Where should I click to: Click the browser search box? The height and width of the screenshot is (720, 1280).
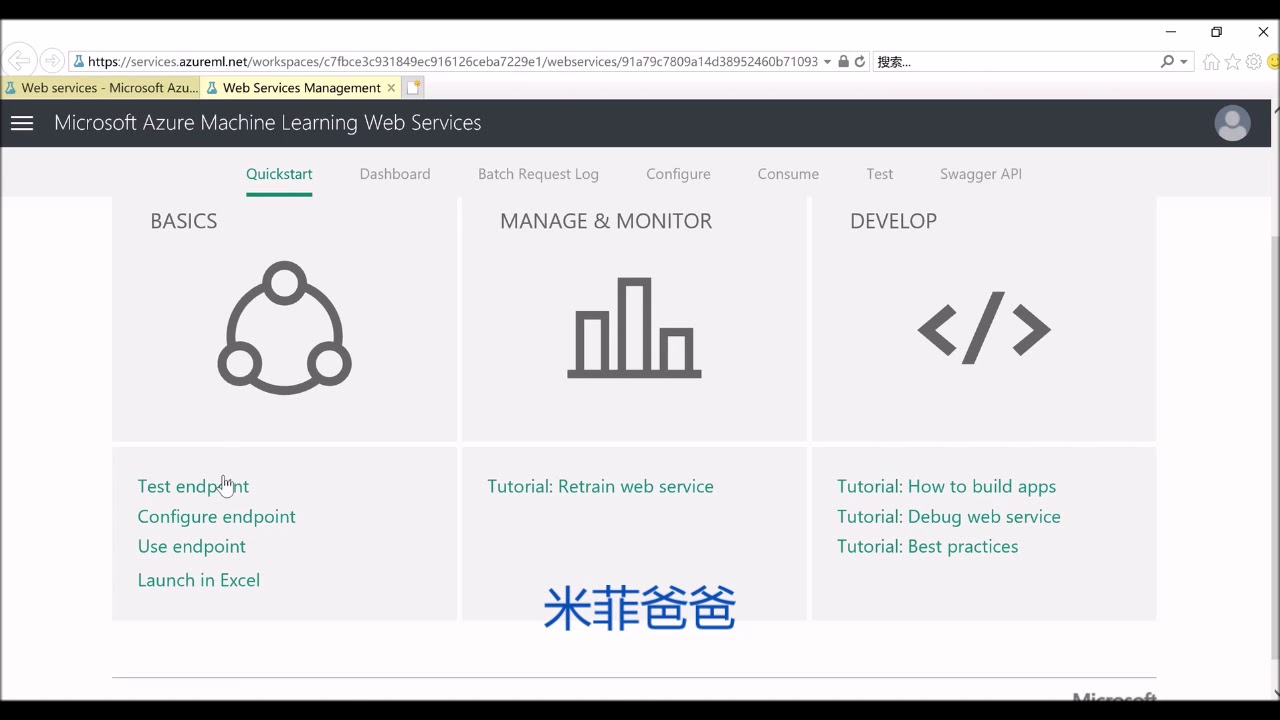coord(1015,62)
